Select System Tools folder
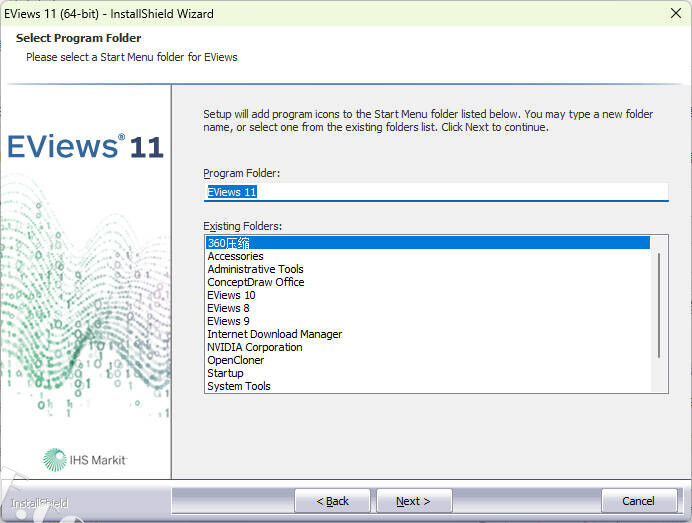 pyautogui.click(x=238, y=386)
